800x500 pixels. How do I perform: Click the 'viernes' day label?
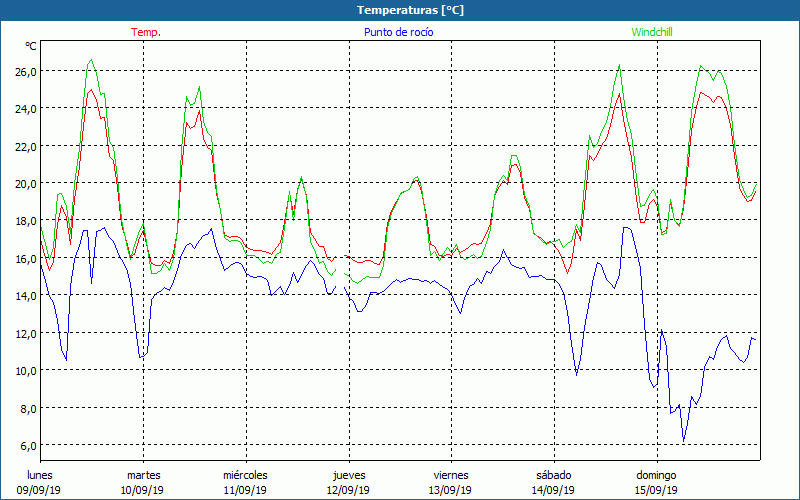pyautogui.click(x=451, y=475)
